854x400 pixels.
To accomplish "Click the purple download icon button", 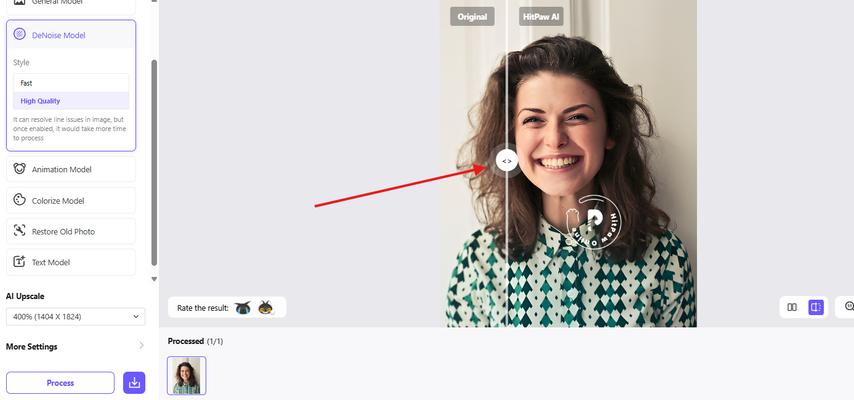I will pos(134,383).
